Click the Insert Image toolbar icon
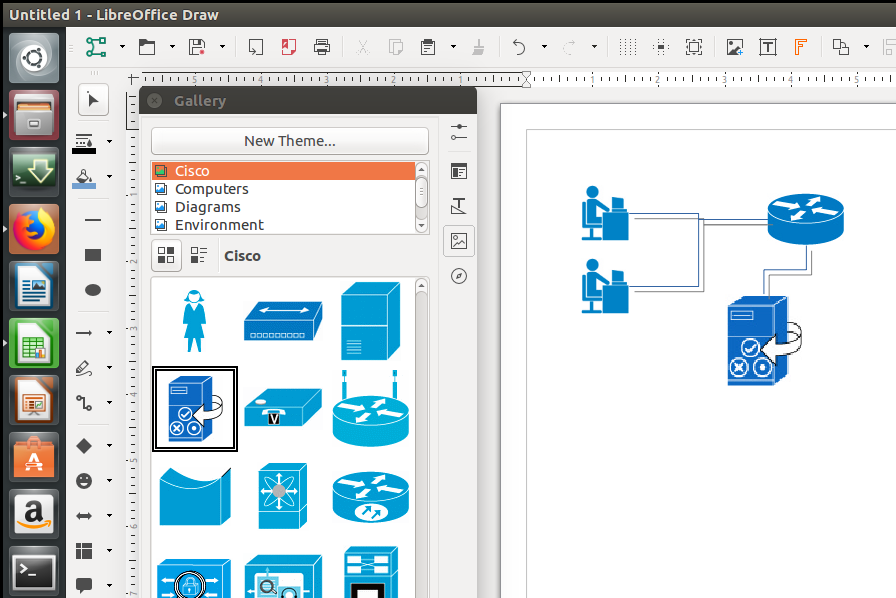The width and height of the screenshot is (896, 598). (x=735, y=47)
